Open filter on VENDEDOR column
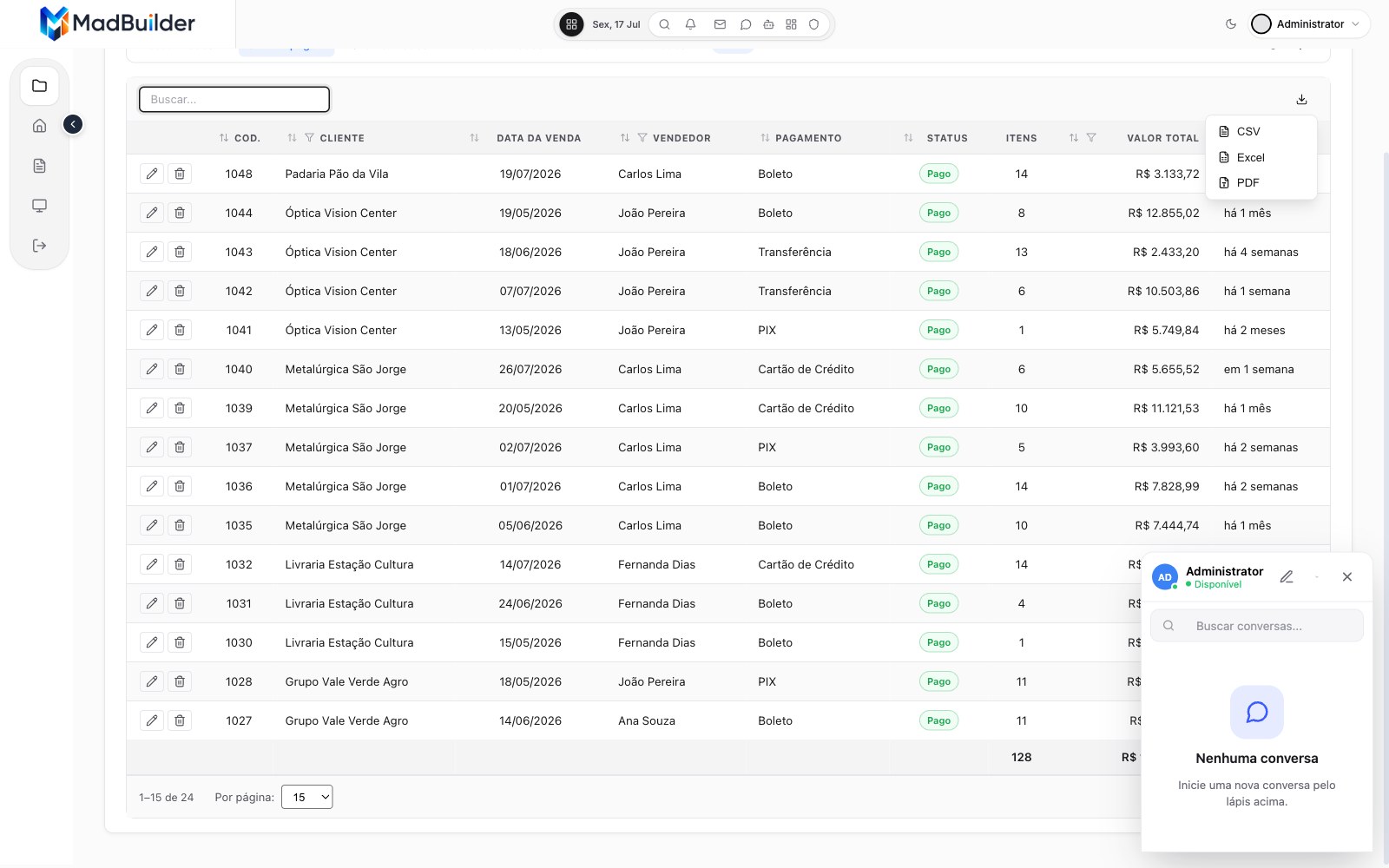This screenshot has height=868, width=1389. 642,138
